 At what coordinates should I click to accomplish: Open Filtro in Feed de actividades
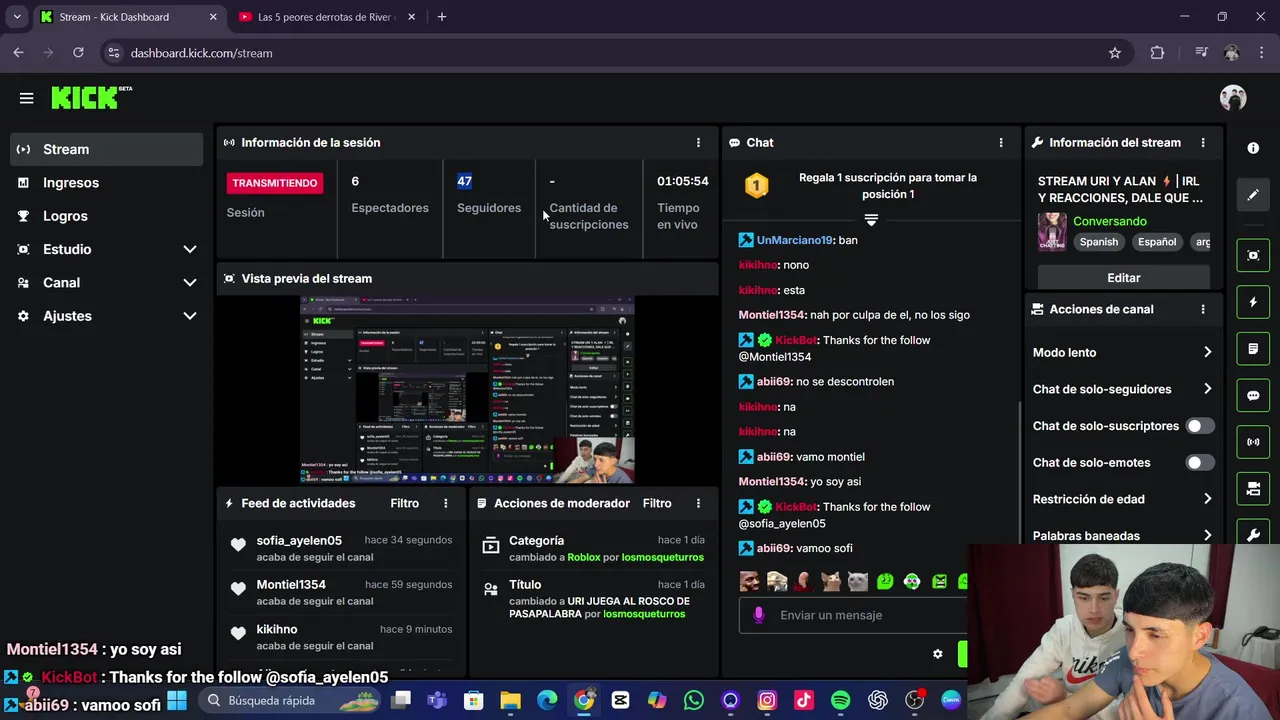(x=404, y=504)
